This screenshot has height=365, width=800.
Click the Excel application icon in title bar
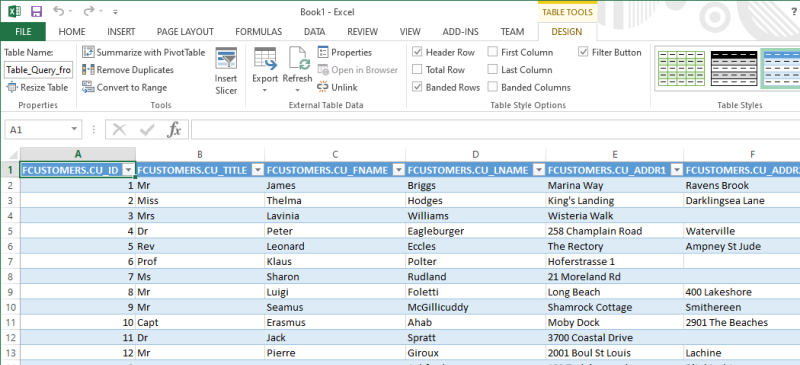(14, 11)
